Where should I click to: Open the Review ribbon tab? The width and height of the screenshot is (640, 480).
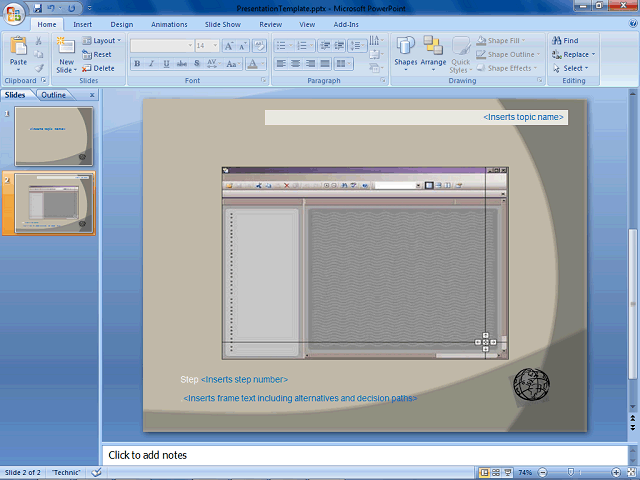pyautogui.click(x=271, y=24)
